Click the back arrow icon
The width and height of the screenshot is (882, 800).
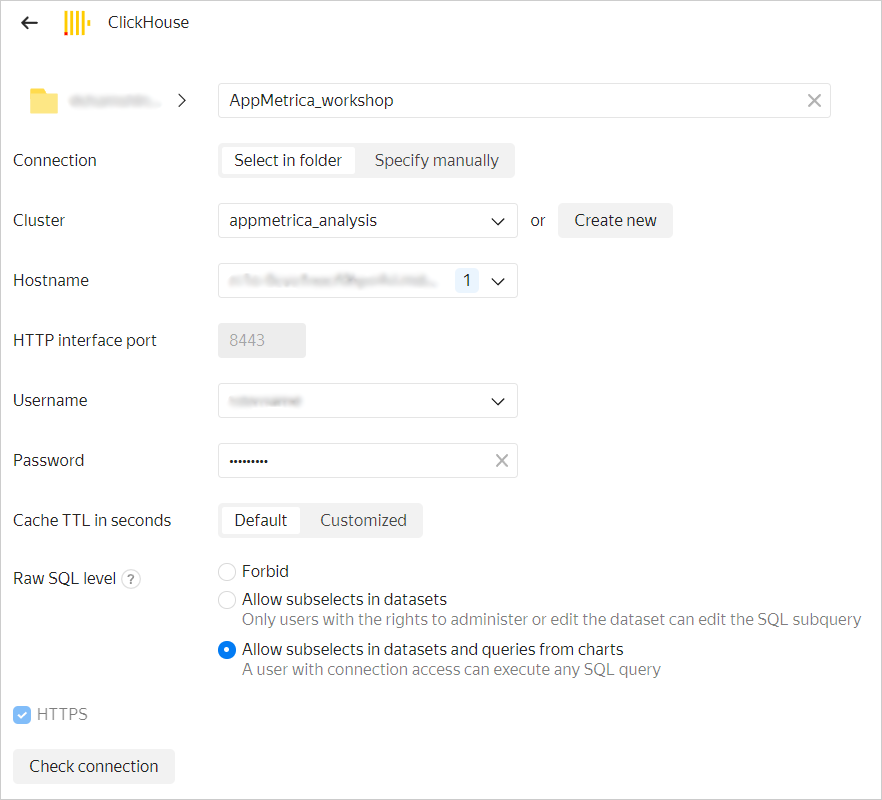tap(30, 22)
